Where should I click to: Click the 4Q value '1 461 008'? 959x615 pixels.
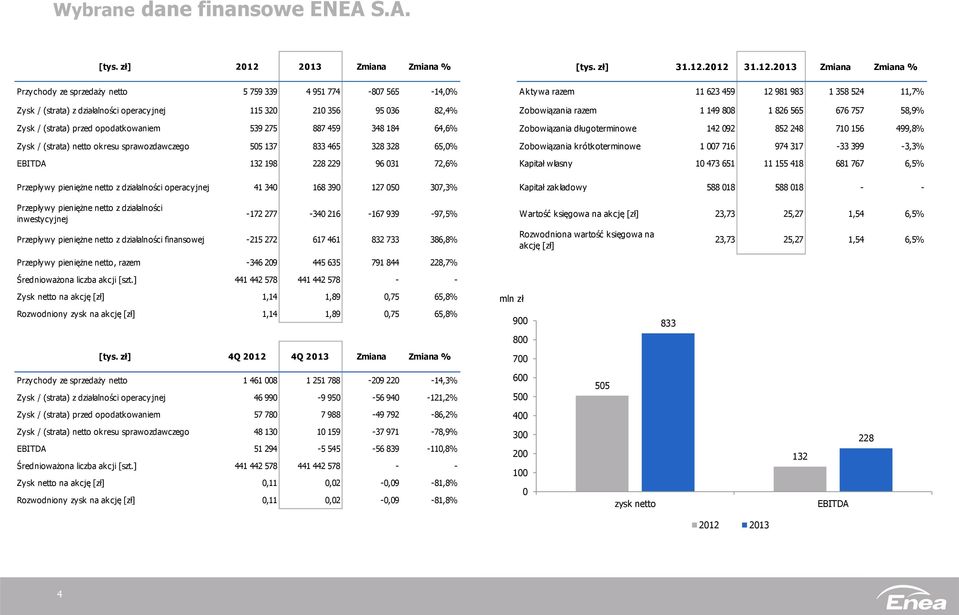click(x=260, y=380)
